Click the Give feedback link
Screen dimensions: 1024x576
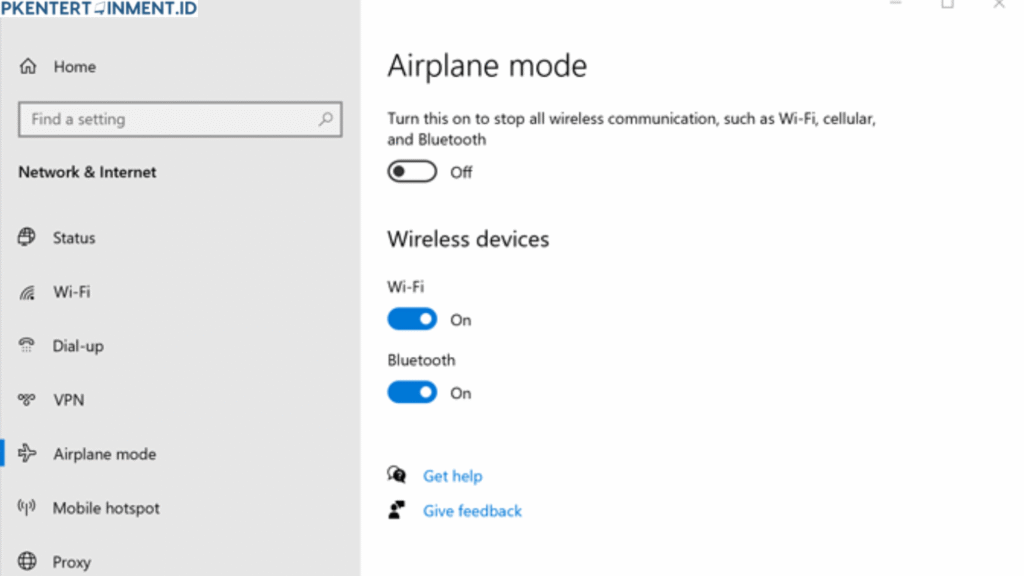pyautogui.click(x=472, y=510)
